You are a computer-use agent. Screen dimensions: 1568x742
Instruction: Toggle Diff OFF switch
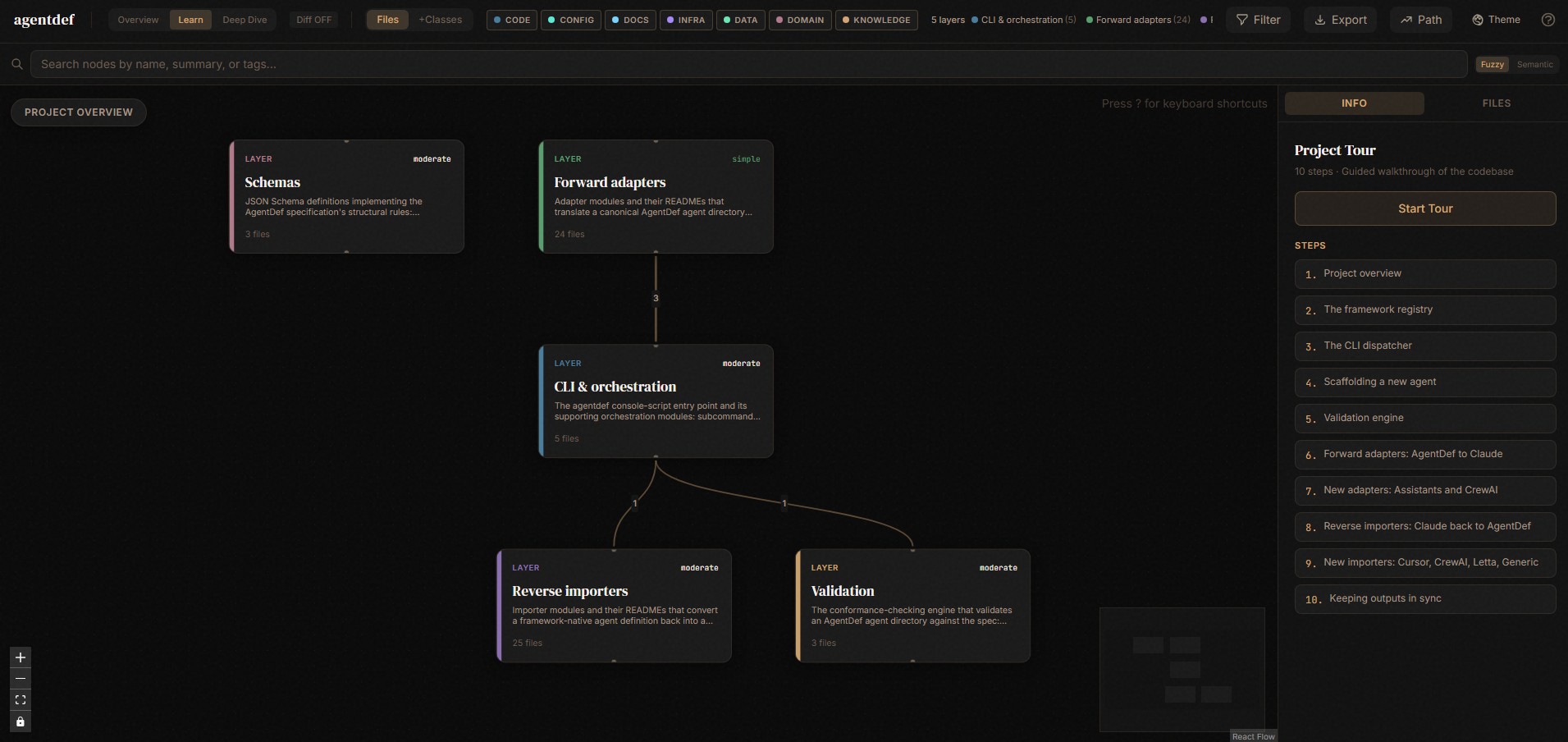[x=314, y=20]
